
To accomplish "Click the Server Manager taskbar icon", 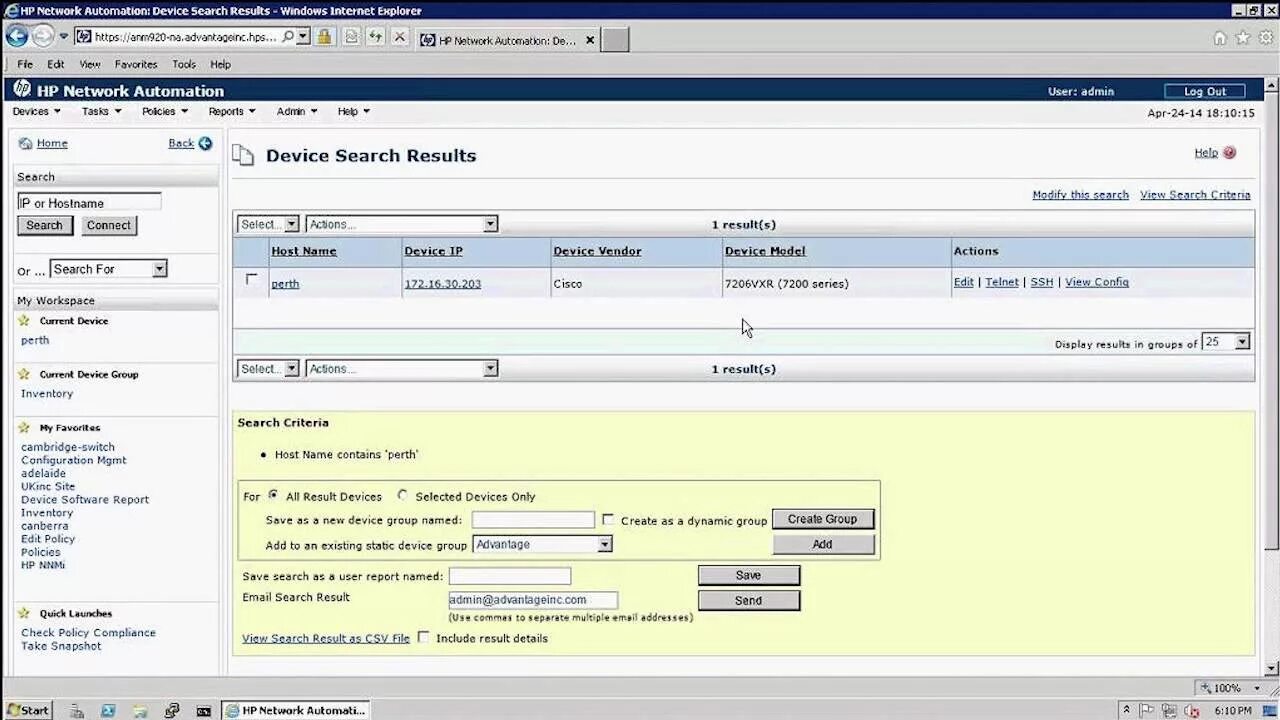I will [x=77, y=711].
